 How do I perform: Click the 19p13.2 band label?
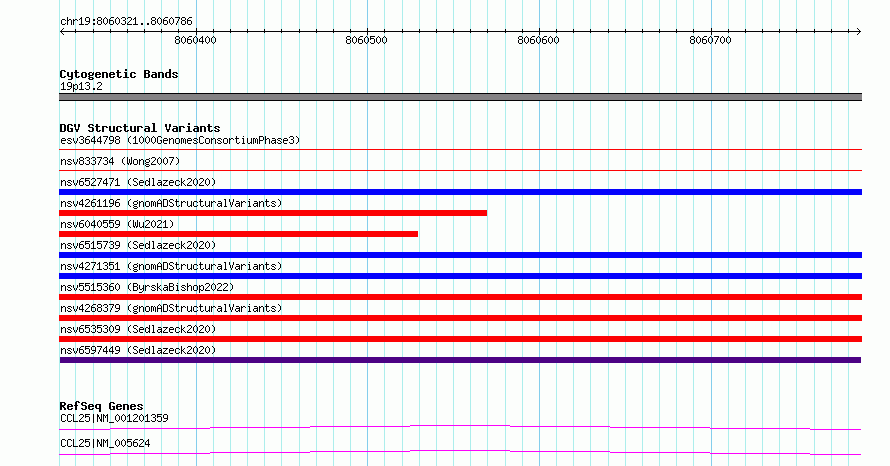81,86
